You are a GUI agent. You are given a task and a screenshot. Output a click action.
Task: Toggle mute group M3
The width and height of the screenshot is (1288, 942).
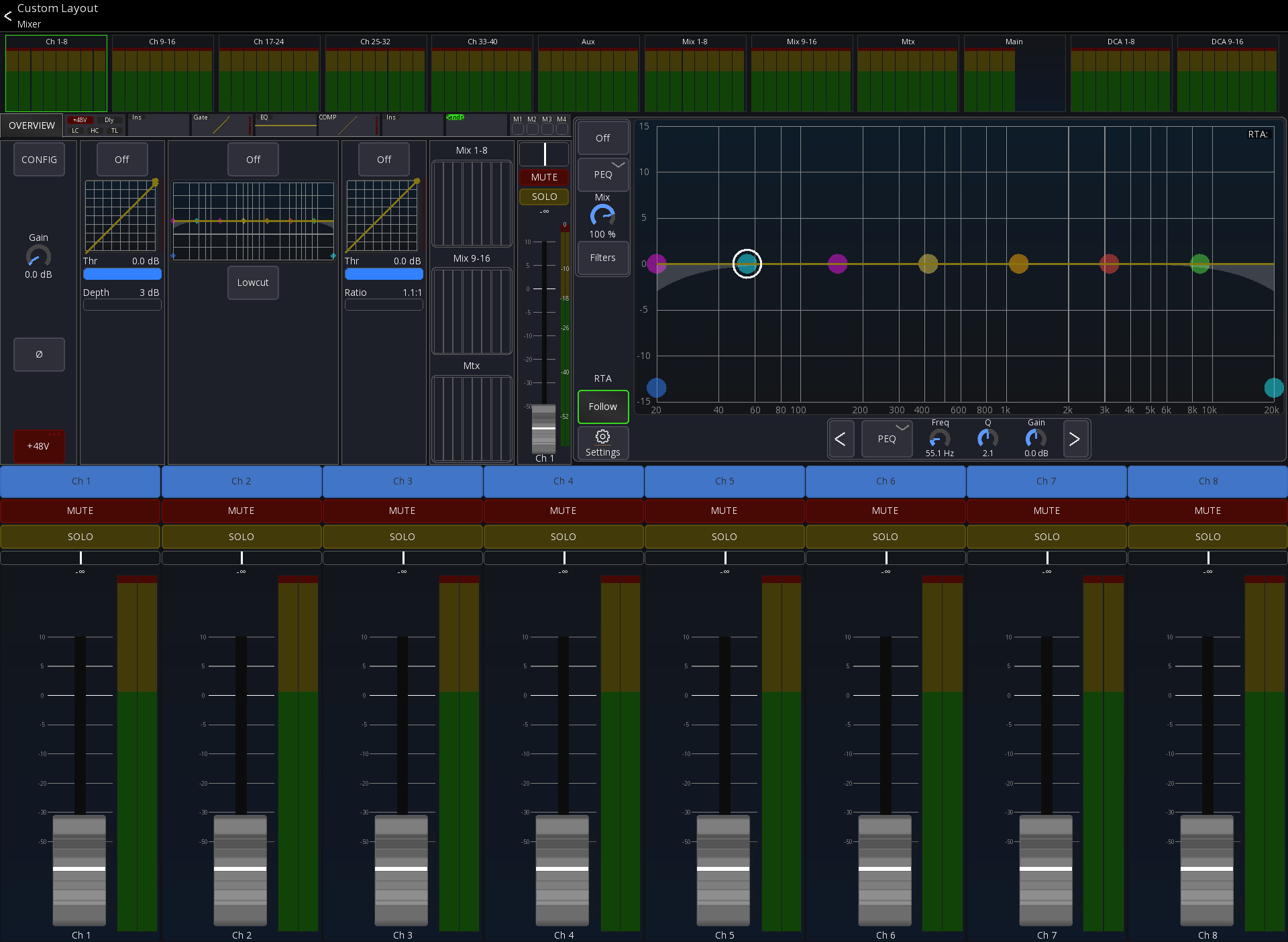(547, 128)
